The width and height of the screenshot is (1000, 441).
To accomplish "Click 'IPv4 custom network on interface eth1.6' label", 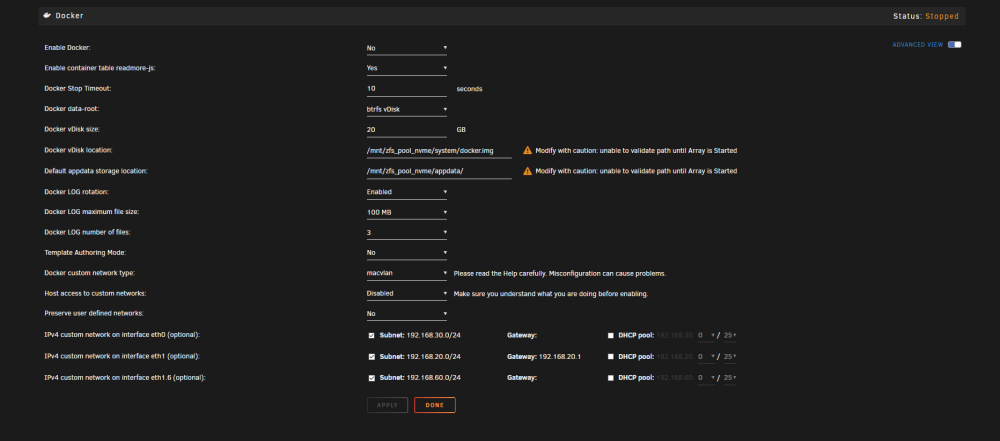I will click(125, 378).
